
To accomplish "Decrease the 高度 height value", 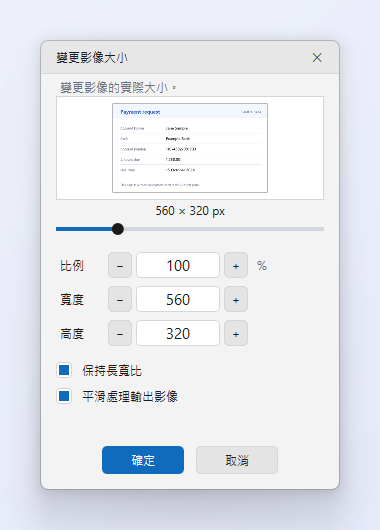I will (x=120, y=334).
